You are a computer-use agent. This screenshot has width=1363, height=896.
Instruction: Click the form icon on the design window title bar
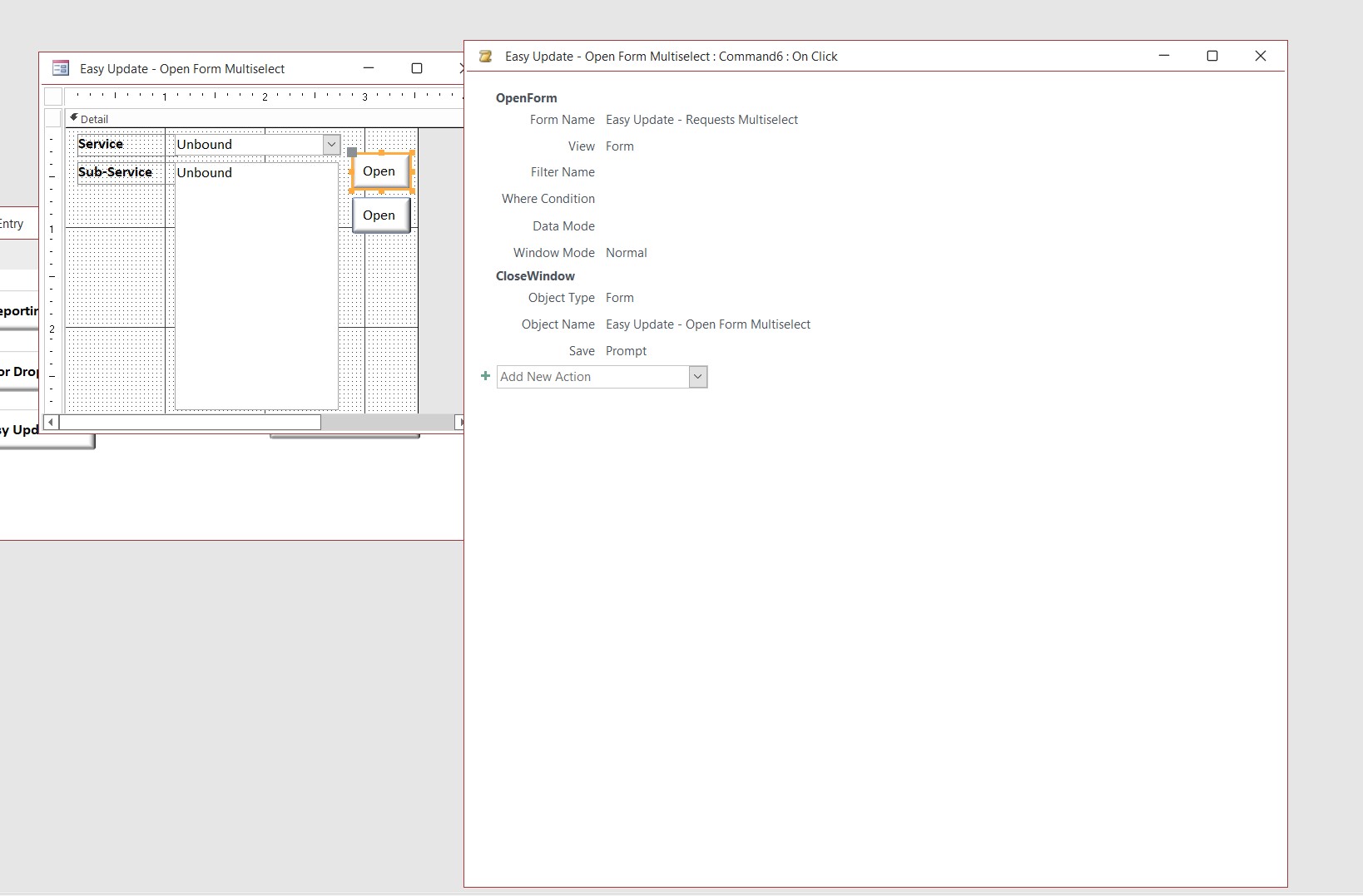[61, 68]
